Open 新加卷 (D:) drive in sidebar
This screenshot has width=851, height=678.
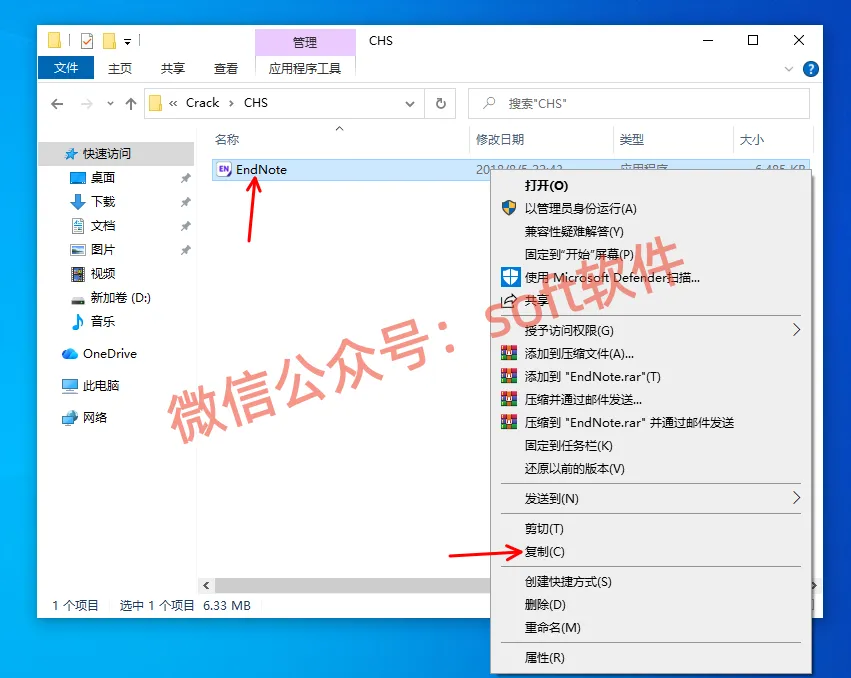[120, 297]
